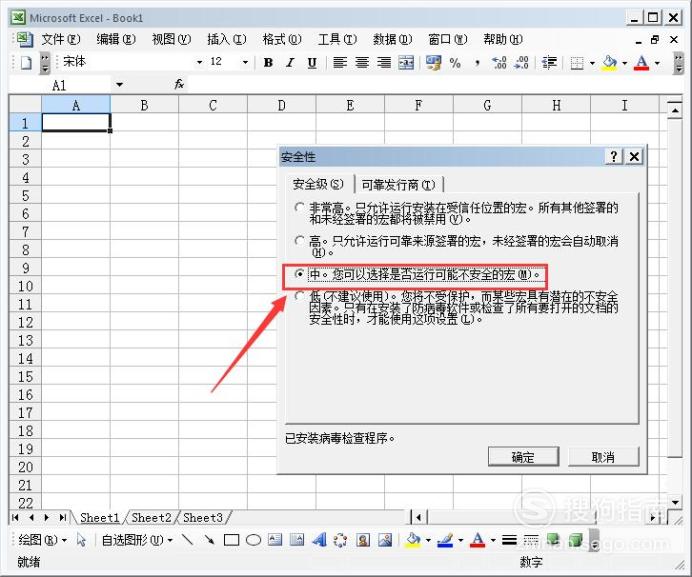Image resolution: width=692 pixels, height=577 pixels.
Task: Apply Drawing toolbar blue Line Color
Action: click(445, 540)
